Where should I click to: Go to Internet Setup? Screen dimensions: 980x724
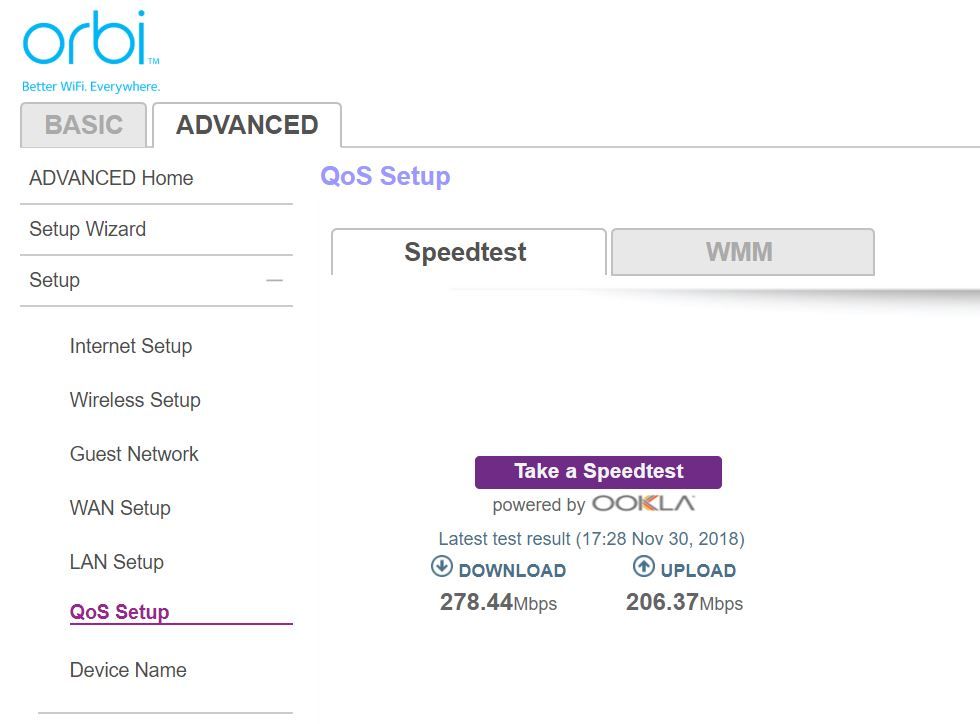point(131,346)
